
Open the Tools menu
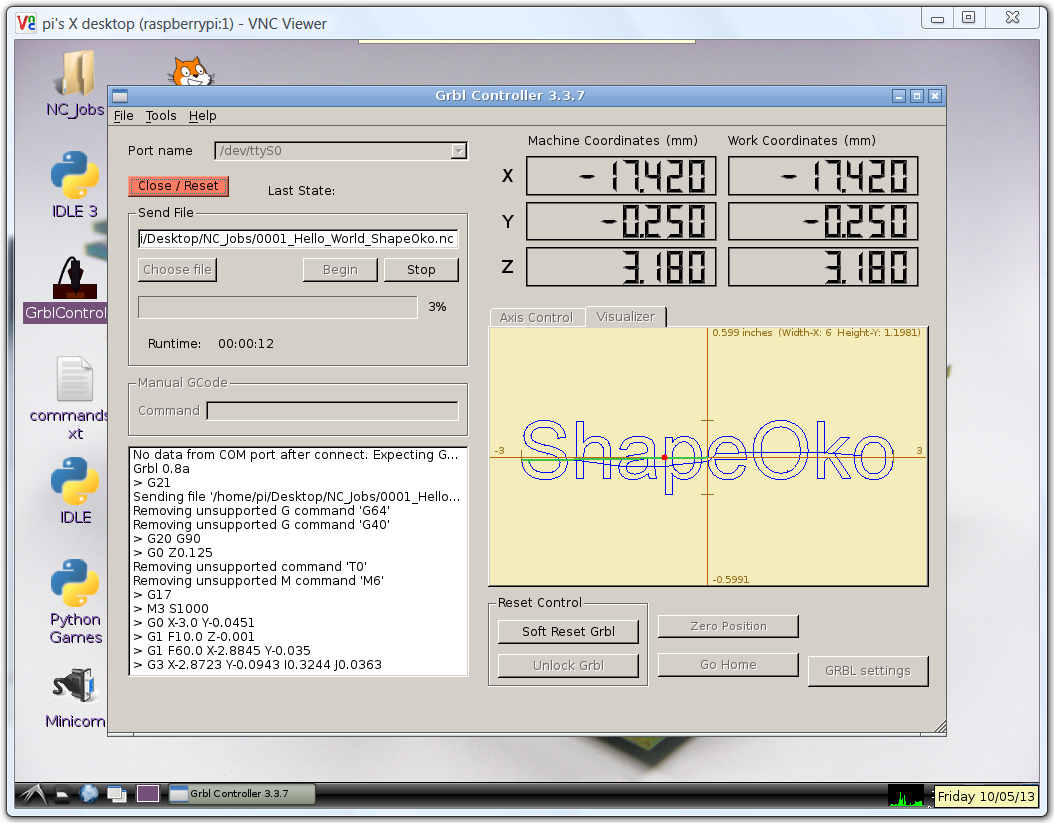pos(160,116)
